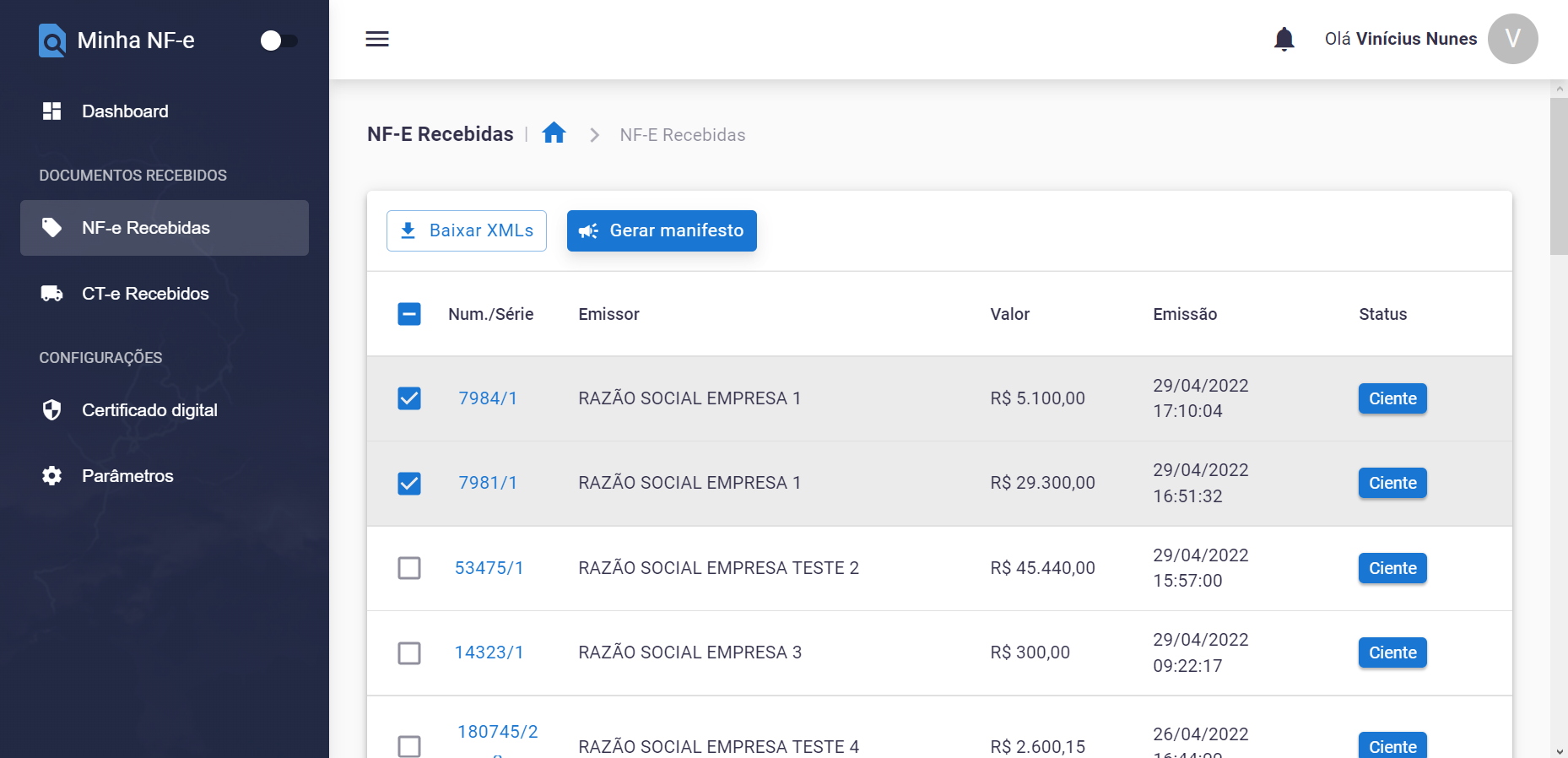Uncheck the checkbox for invoice 7984/1
The width and height of the screenshot is (1568, 758).
(409, 398)
